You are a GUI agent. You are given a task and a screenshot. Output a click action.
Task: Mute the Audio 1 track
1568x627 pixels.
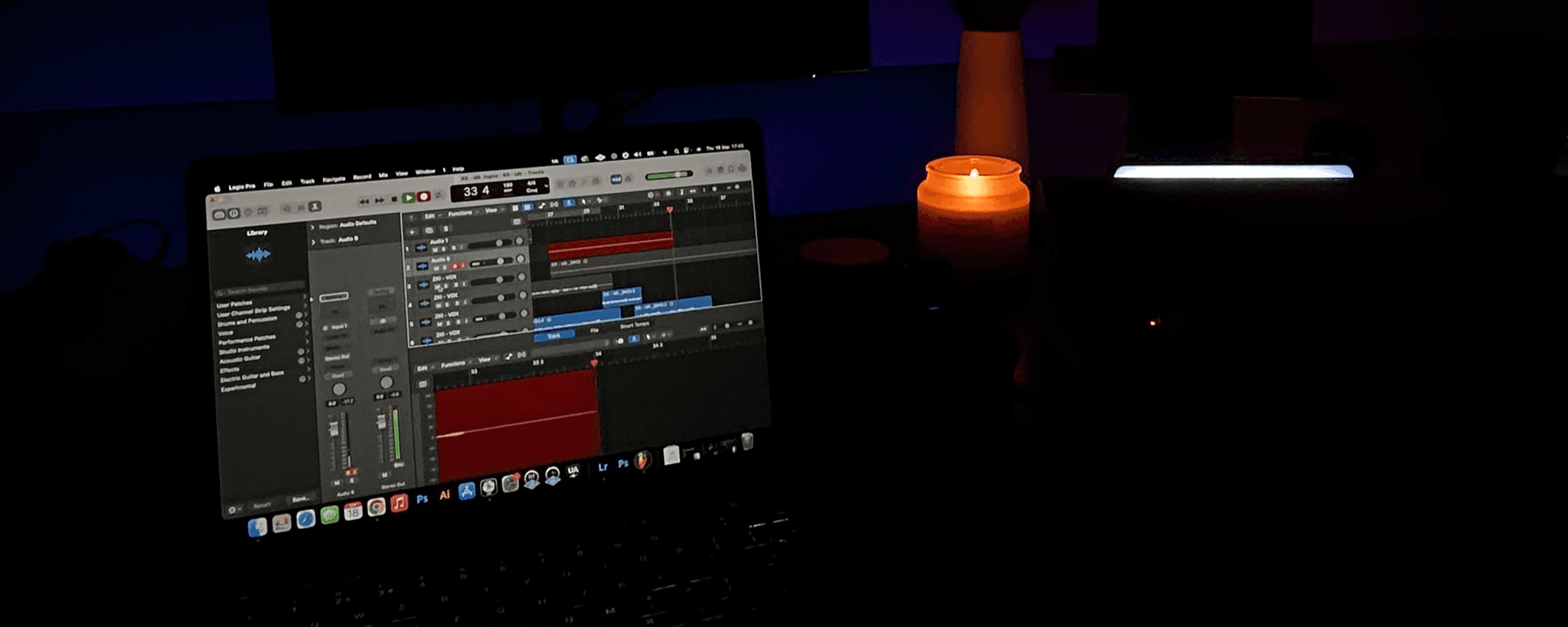(436, 250)
